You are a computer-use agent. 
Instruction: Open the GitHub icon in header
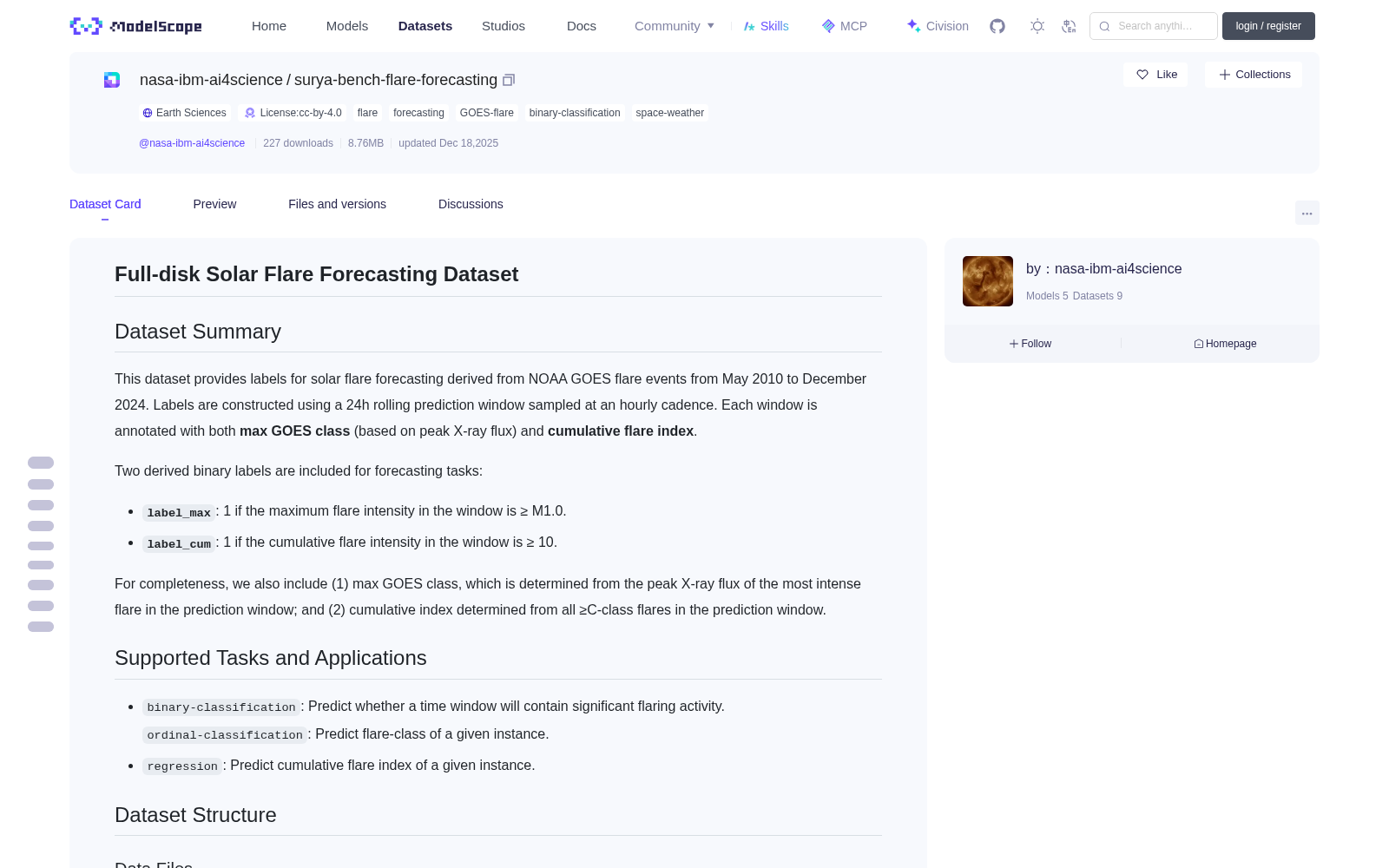(997, 26)
